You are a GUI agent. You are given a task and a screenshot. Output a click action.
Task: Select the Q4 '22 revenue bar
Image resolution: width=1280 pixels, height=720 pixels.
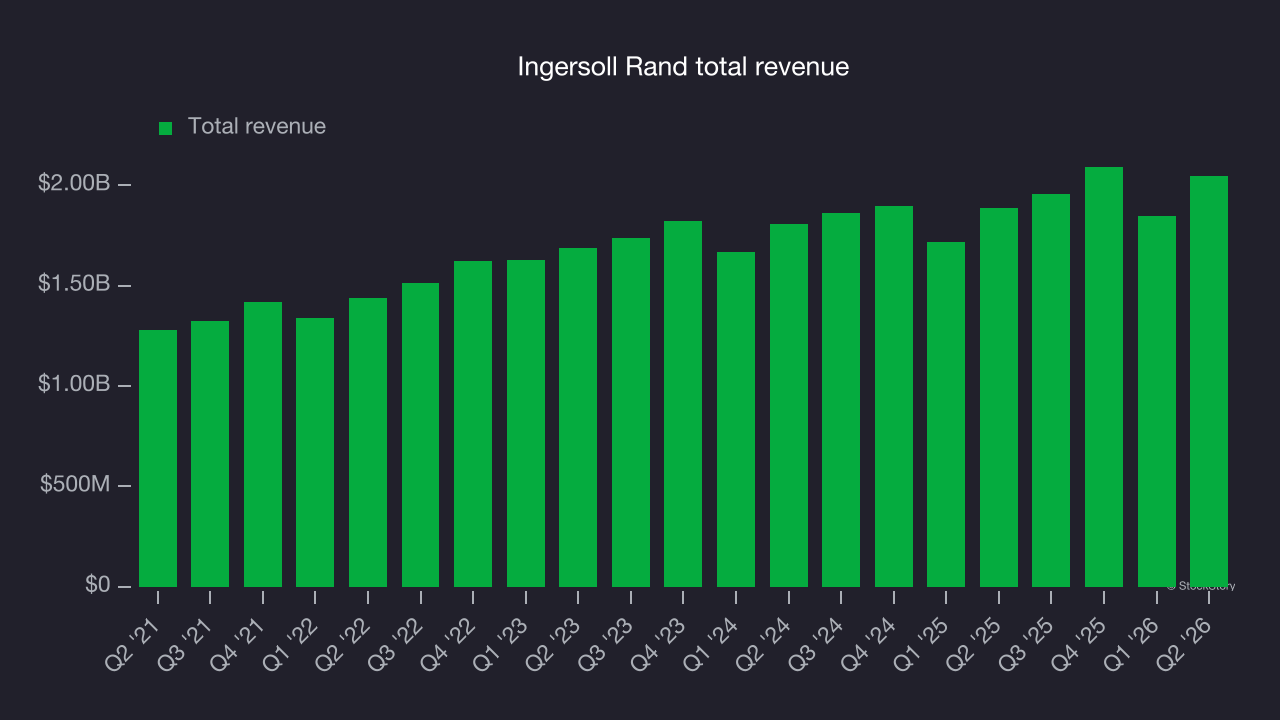[x=473, y=424]
